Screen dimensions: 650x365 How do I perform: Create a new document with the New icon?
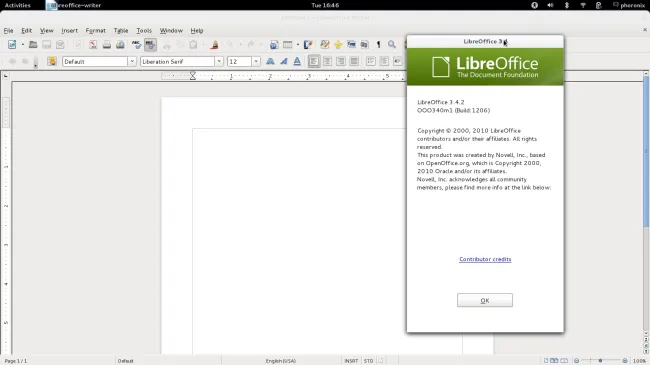pos(12,44)
